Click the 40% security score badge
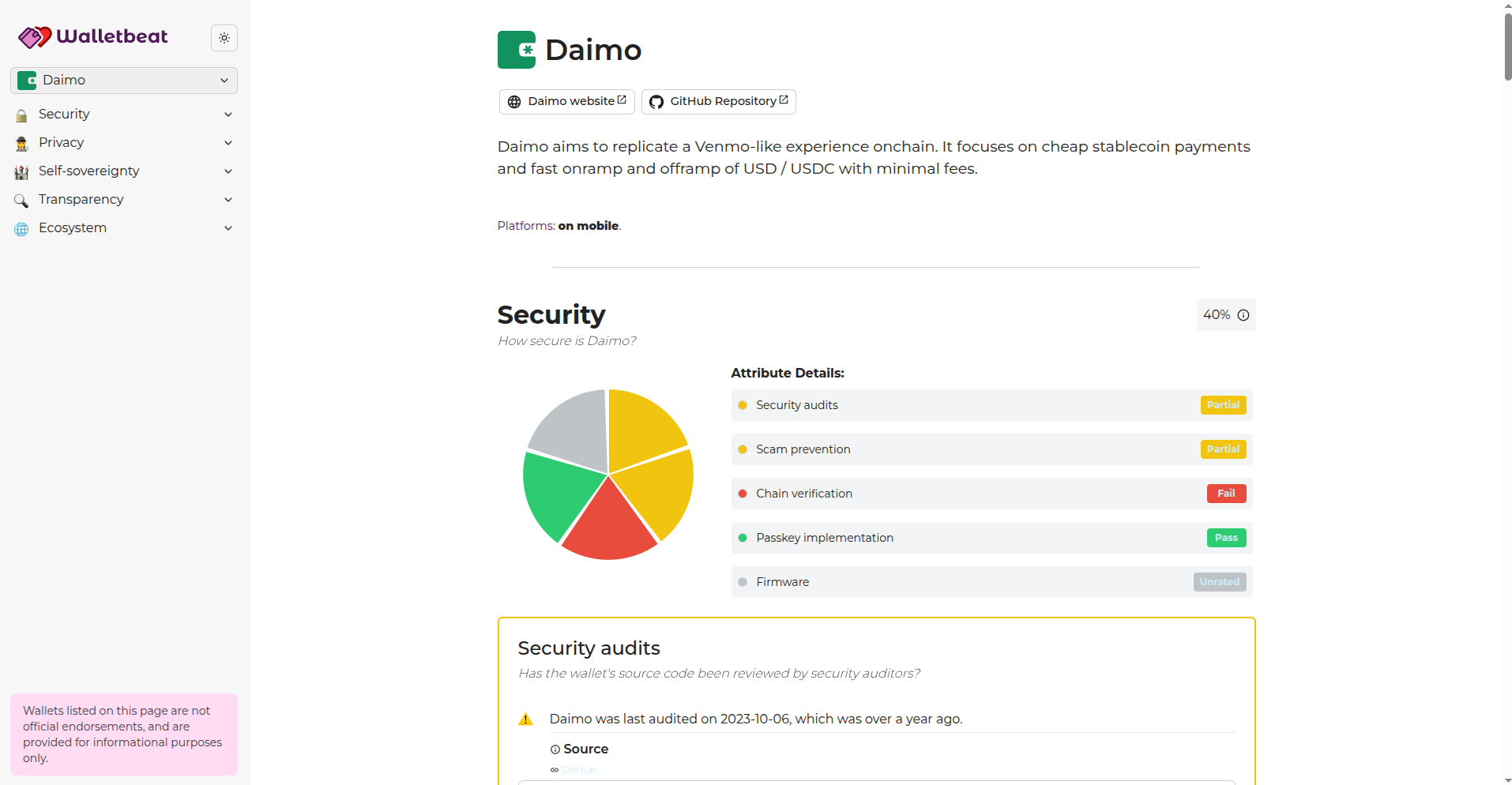The image size is (1512, 785). click(x=1226, y=315)
